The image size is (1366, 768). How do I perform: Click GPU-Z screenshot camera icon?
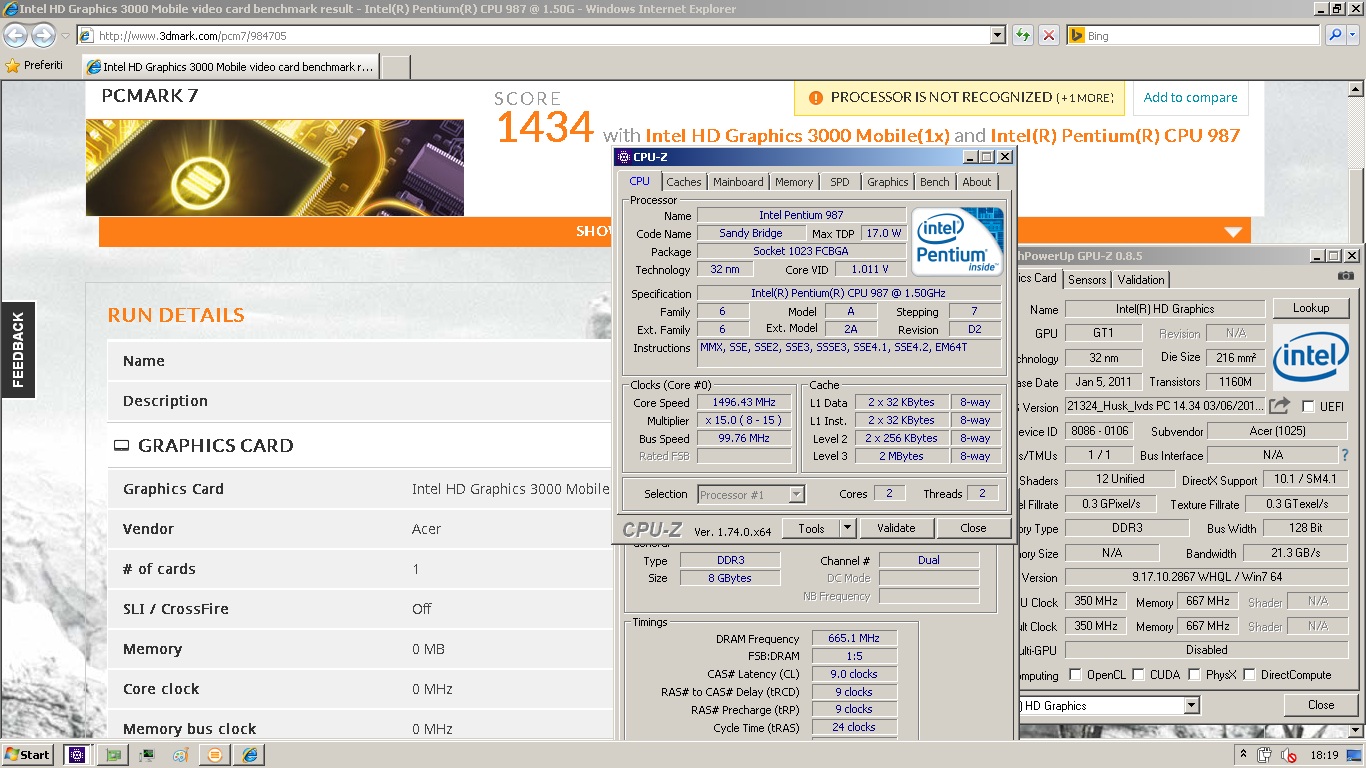1346,277
